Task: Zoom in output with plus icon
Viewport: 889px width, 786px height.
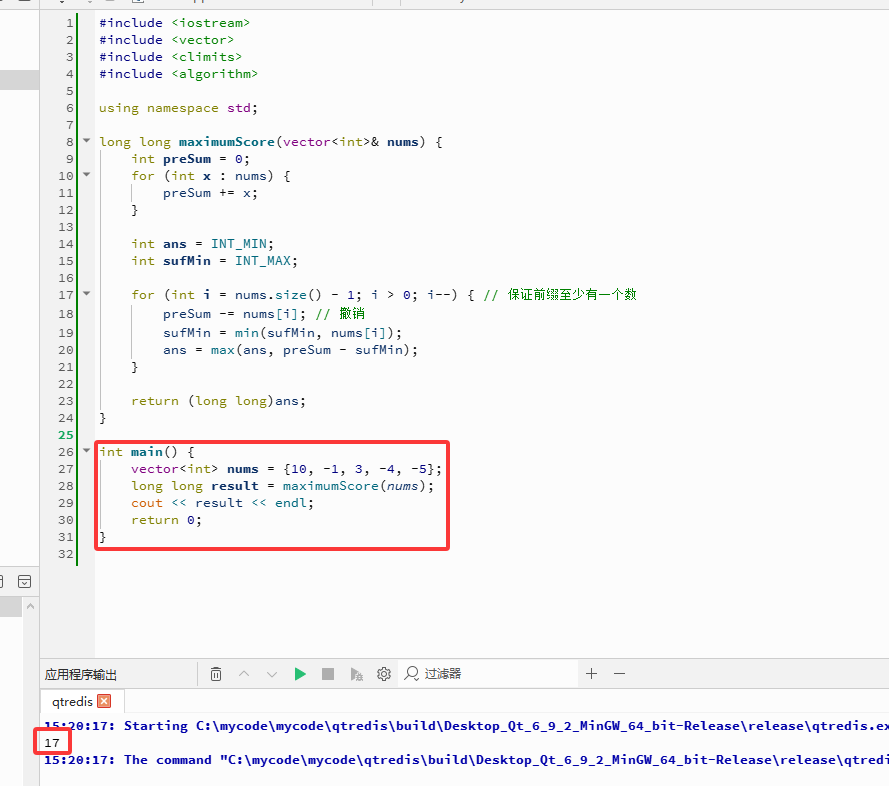Action: [x=591, y=673]
